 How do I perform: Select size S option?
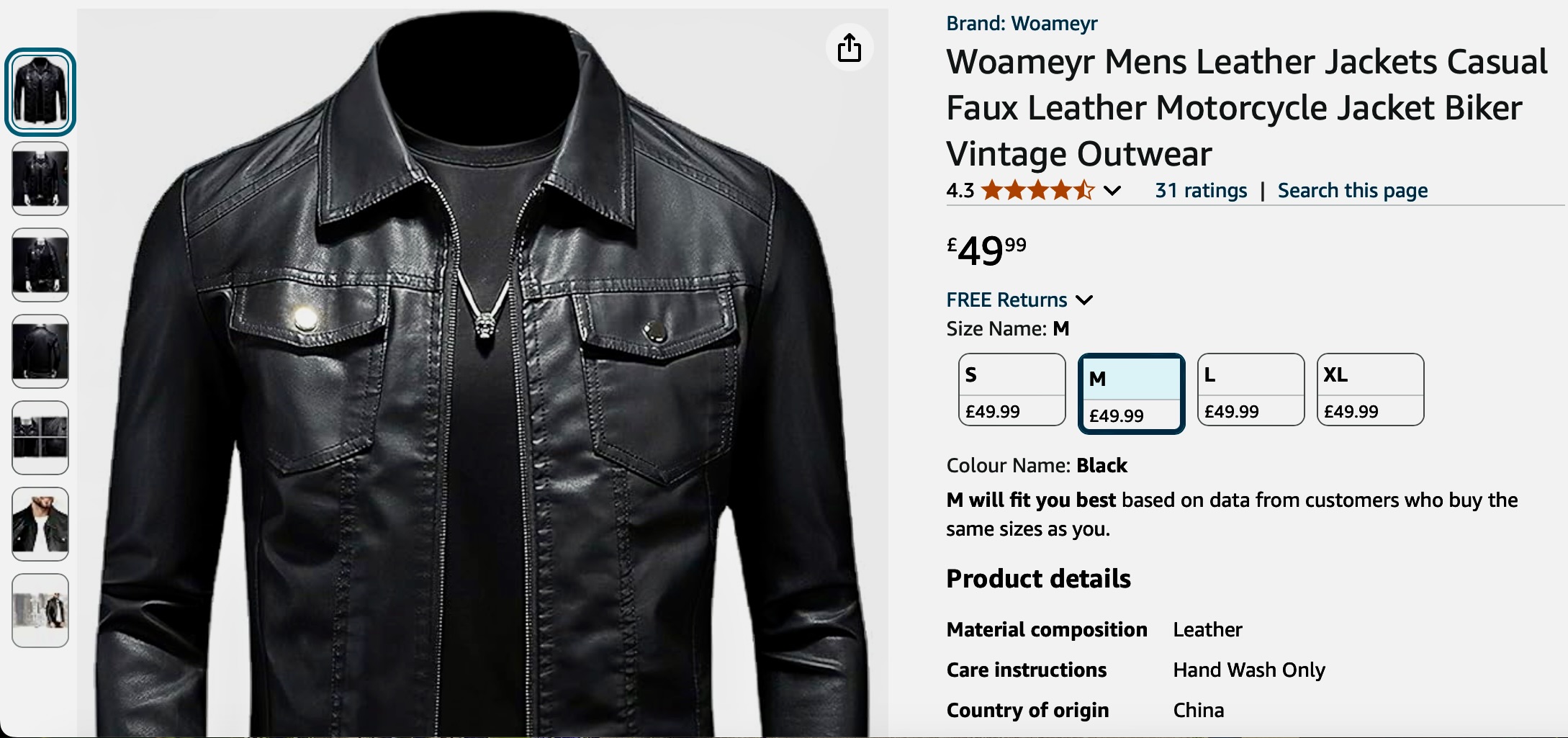(1011, 390)
